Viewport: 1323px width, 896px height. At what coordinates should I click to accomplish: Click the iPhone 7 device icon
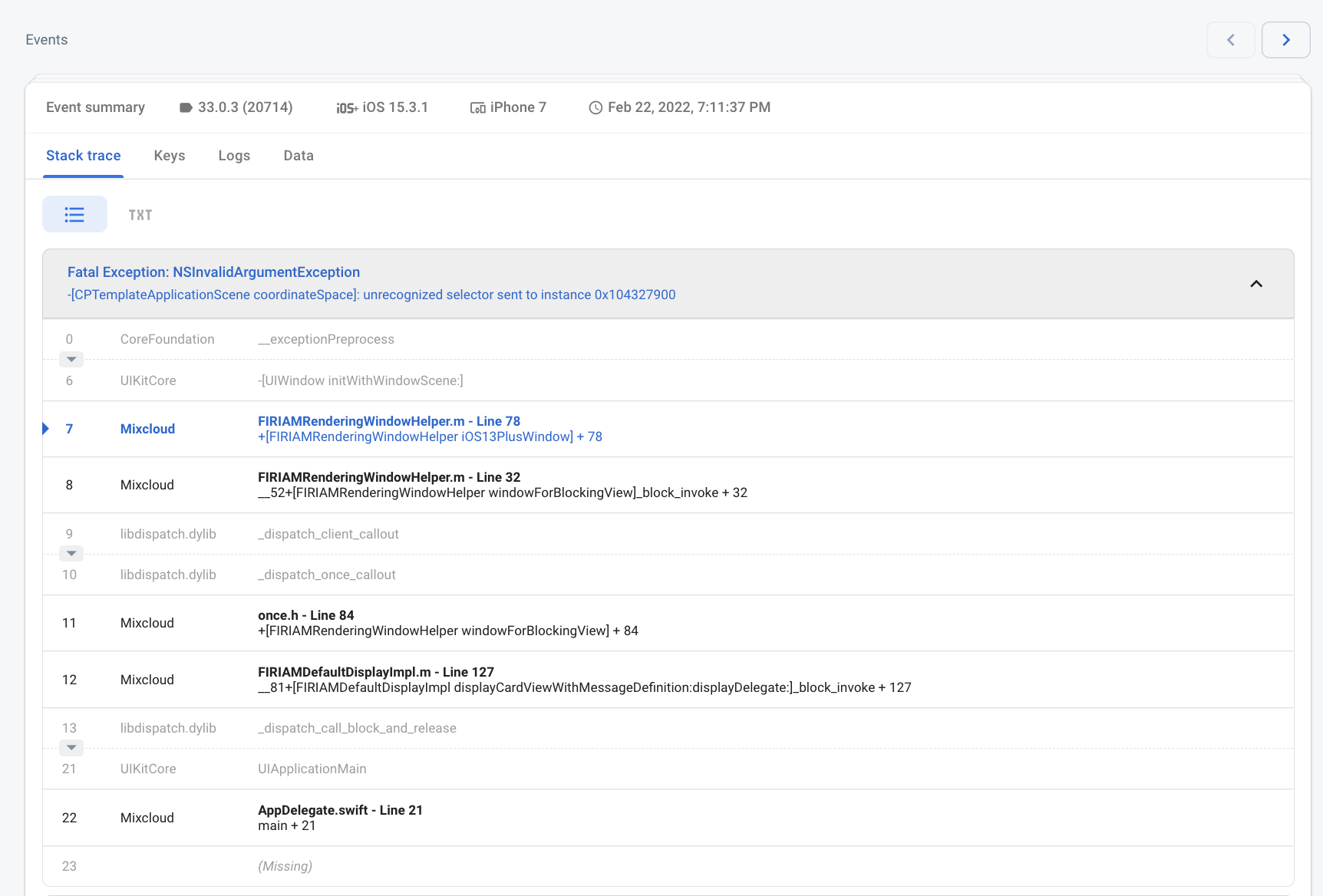(477, 108)
